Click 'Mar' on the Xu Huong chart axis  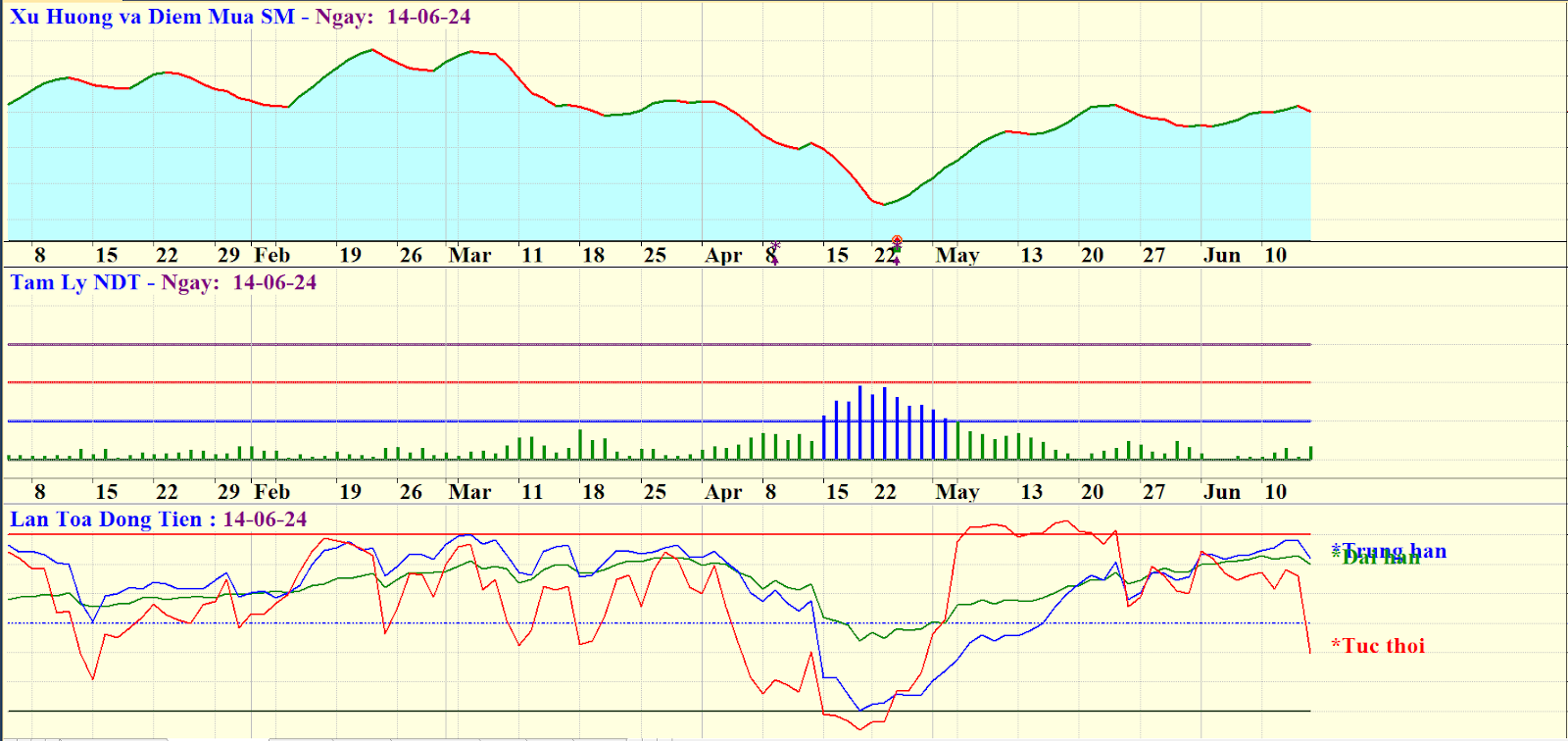pyautogui.click(x=470, y=255)
